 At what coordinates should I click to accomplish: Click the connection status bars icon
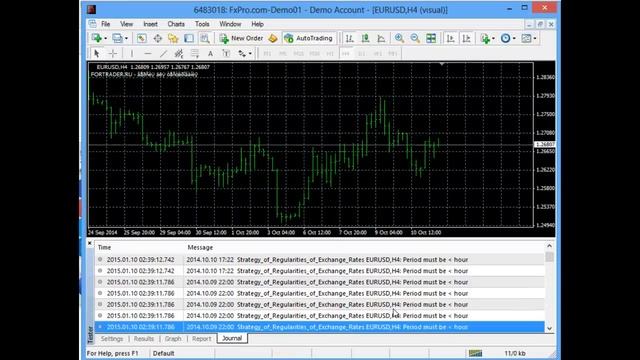tap(475, 353)
